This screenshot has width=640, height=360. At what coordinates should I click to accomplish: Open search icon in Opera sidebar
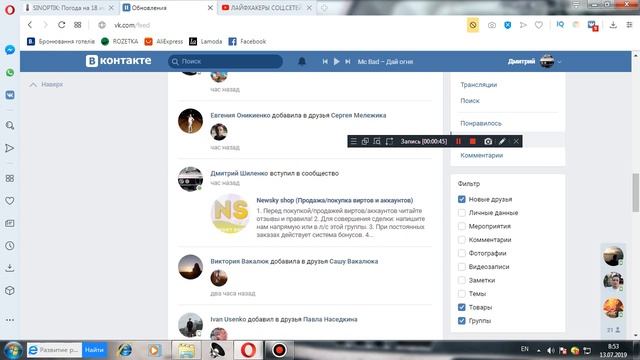(x=10, y=125)
